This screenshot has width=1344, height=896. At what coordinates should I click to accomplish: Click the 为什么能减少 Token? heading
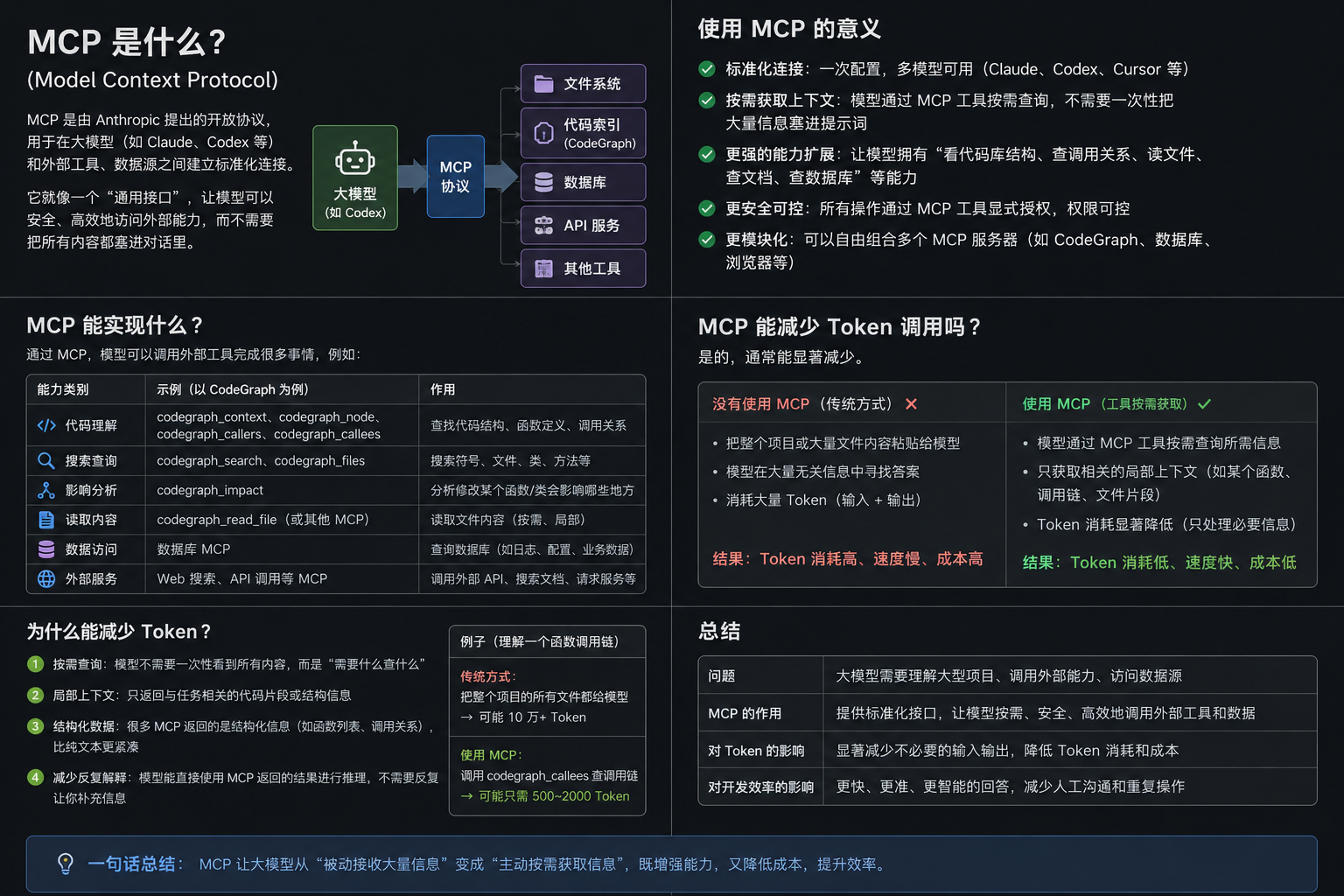119,632
